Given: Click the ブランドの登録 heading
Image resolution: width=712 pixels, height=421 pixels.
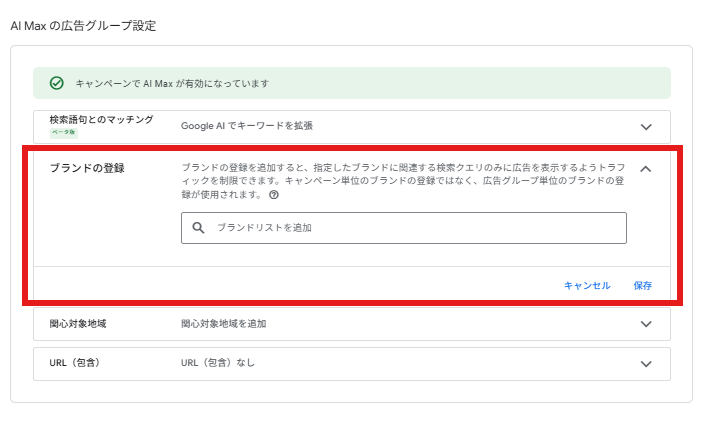Looking at the screenshot, I should point(87,168).
